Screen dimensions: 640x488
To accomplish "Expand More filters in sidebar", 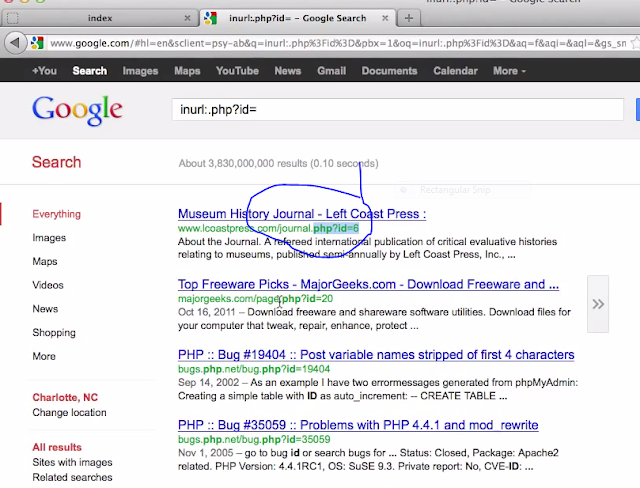I will point(44,356).
